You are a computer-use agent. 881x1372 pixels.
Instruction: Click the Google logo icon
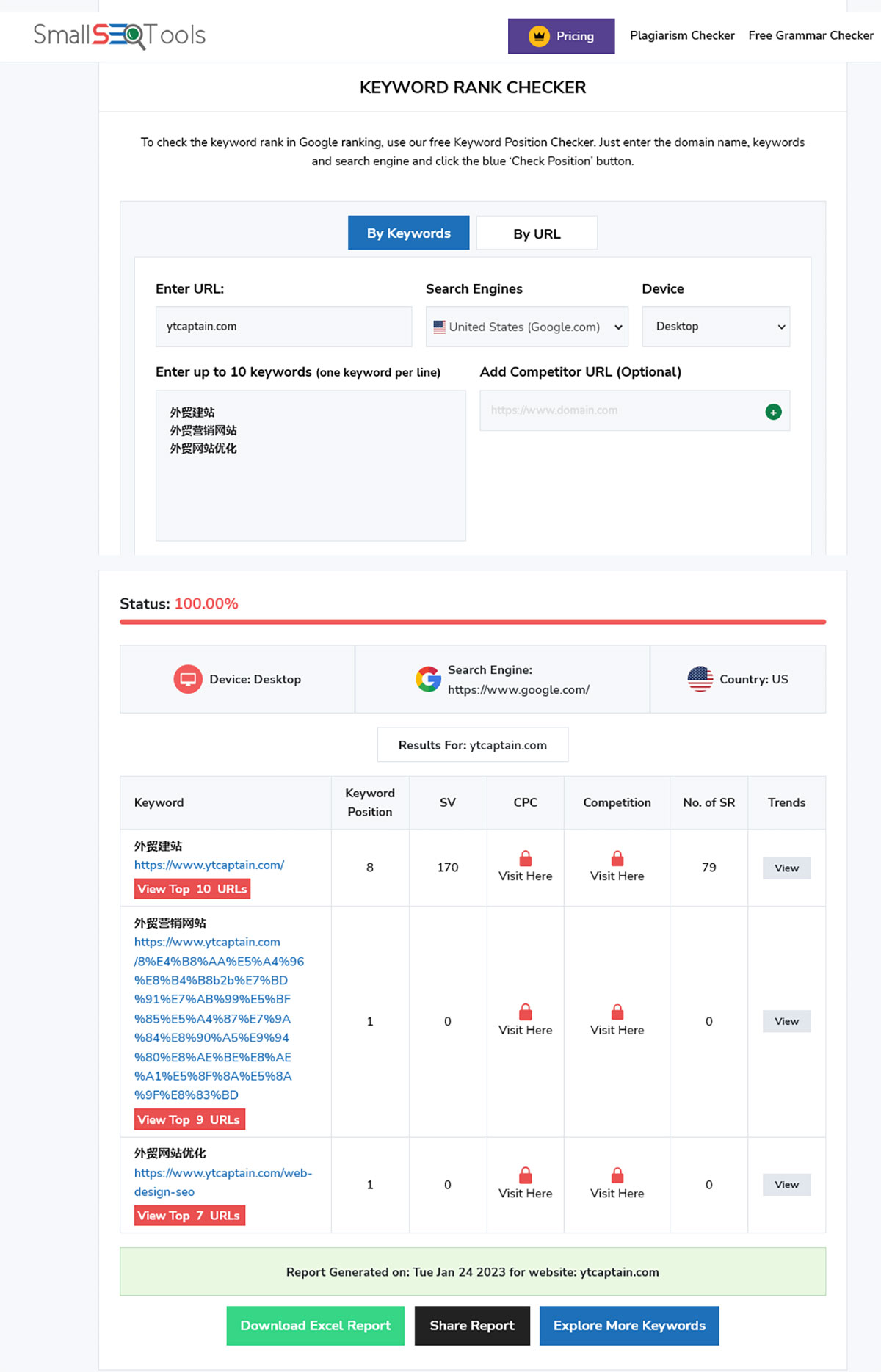pyautogui.click(x=428, y=679)
